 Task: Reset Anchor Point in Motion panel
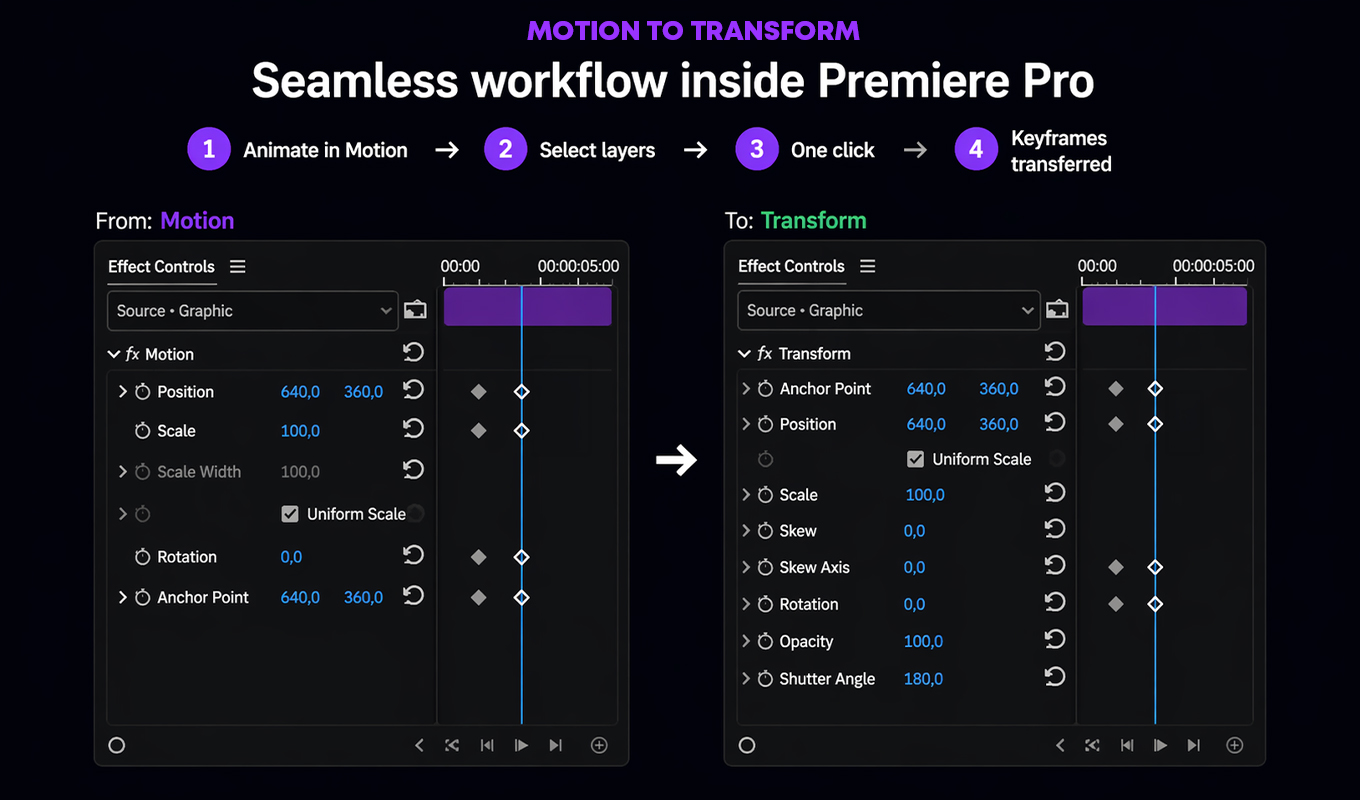coord(413,596)
